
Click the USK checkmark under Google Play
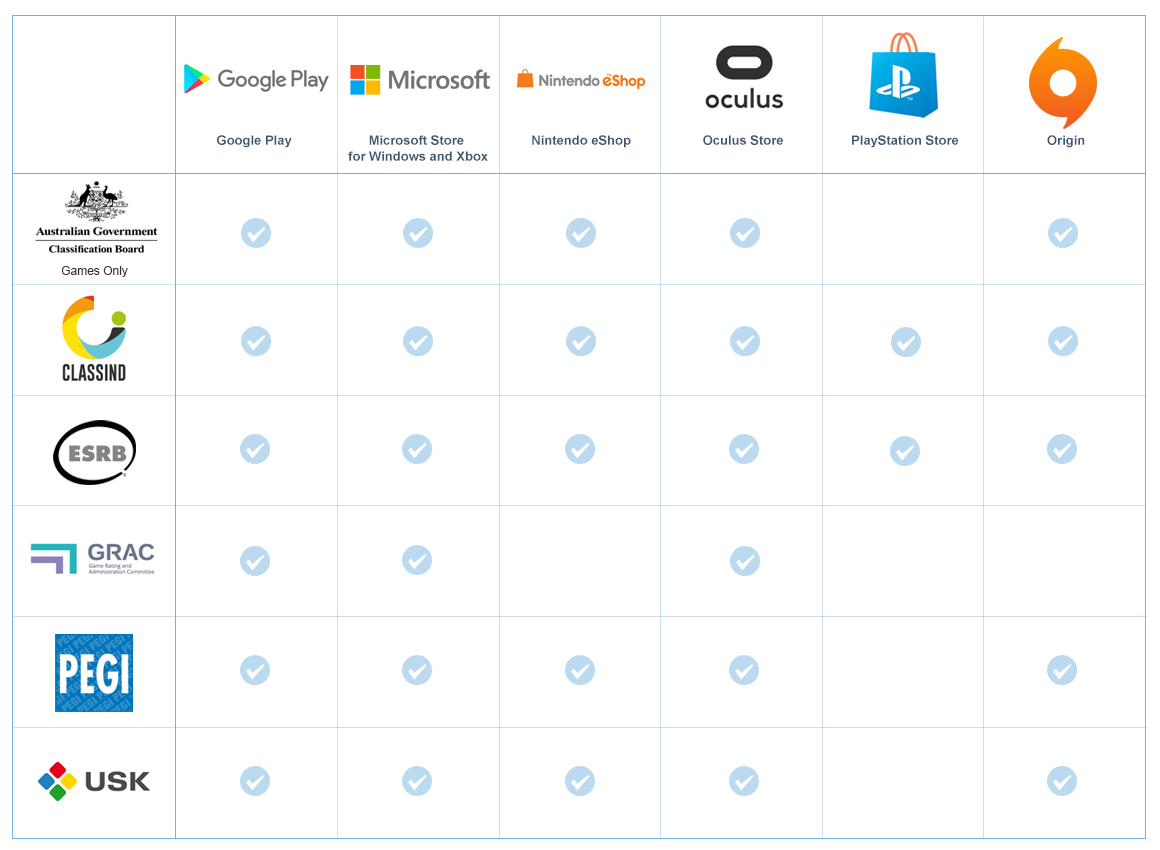coord(255,781)
